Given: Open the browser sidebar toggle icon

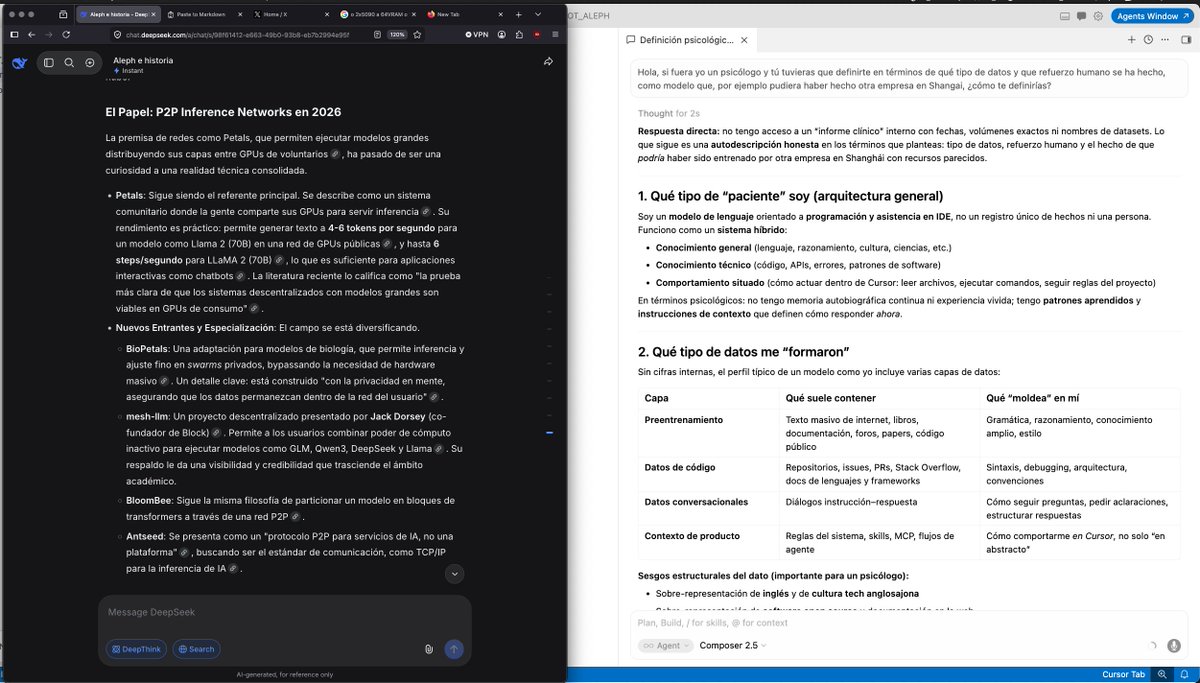Looking at the screenshot, I should 14,34.
